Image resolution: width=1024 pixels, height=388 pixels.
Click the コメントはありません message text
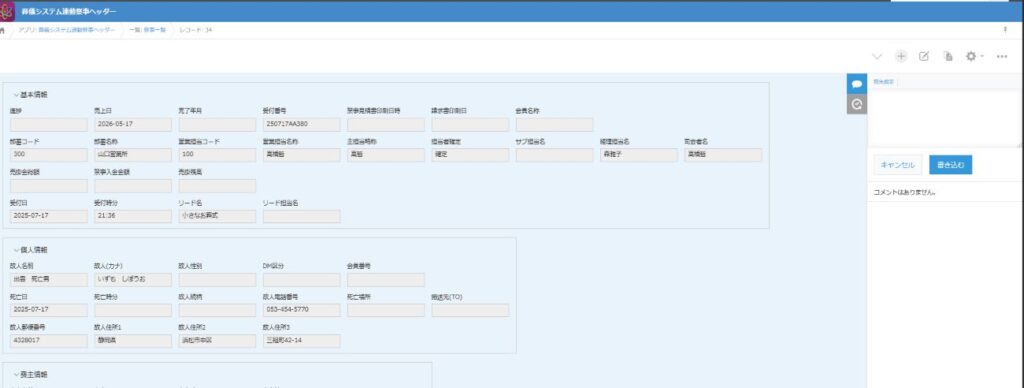click(x=904, y=193)
